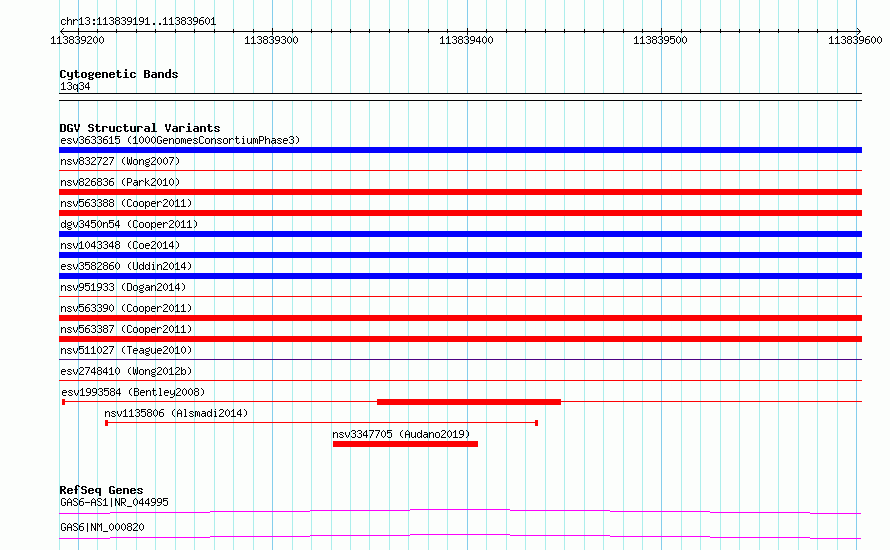Select variant label esv2748410 (Wong2012b)
Viewport: 890px width, 550px height.
click(126, 371)
